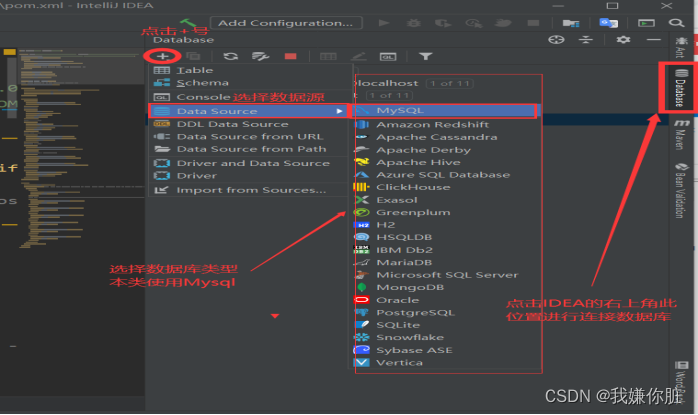Choose Amazon Redshift data source

pyautogui.click(x=446, y=124)
